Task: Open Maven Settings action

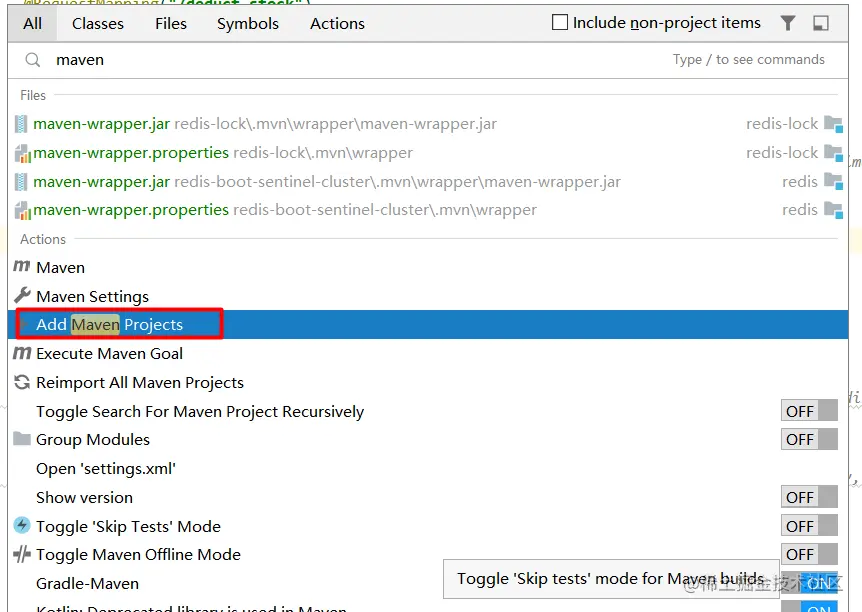Action: coord(428,296)
